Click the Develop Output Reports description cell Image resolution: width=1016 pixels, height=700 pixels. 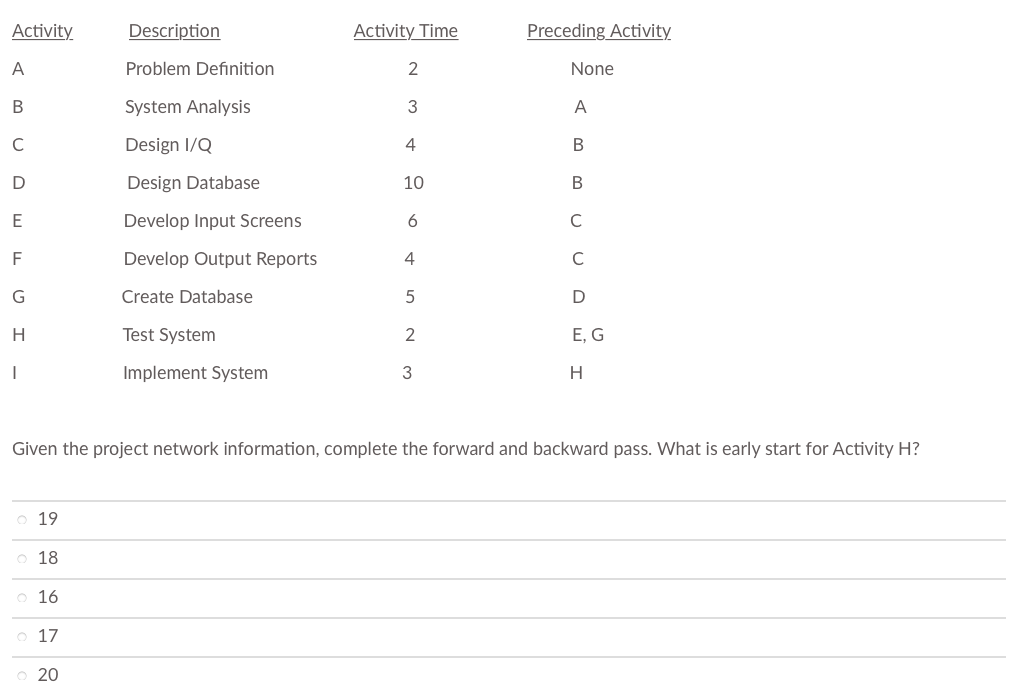point(220,259)
